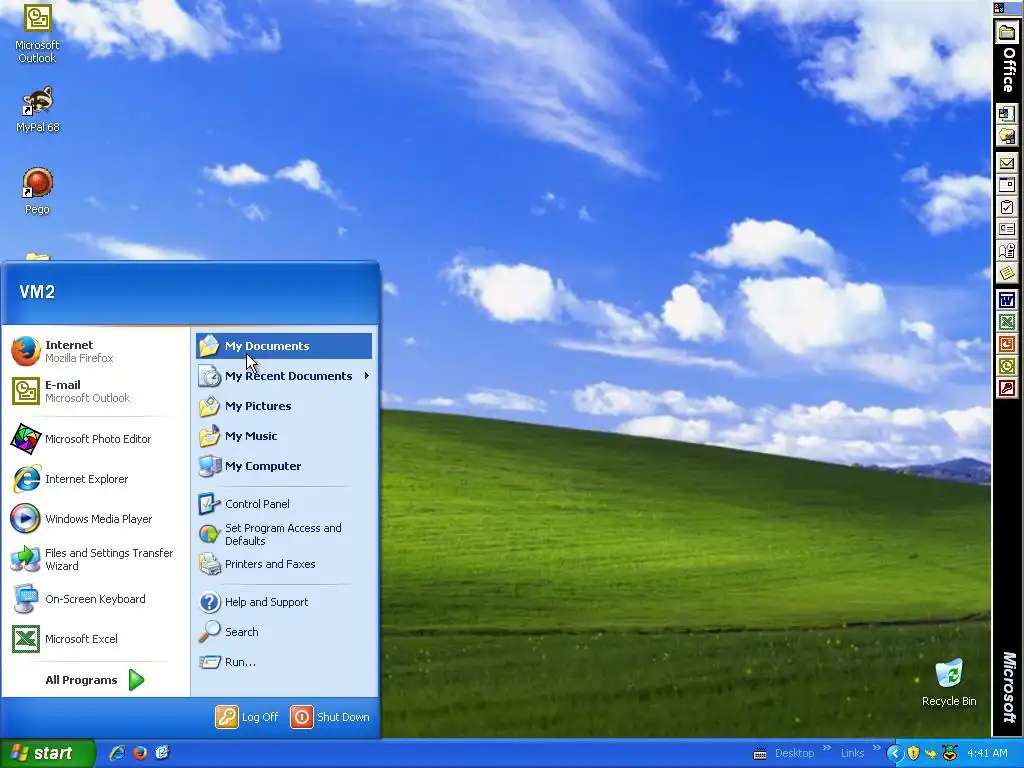Viewport: 1024px width, 768px height.
Task: Expand Desktop toolbar chevron in taskbar
Action: click(x=827, y=748)
